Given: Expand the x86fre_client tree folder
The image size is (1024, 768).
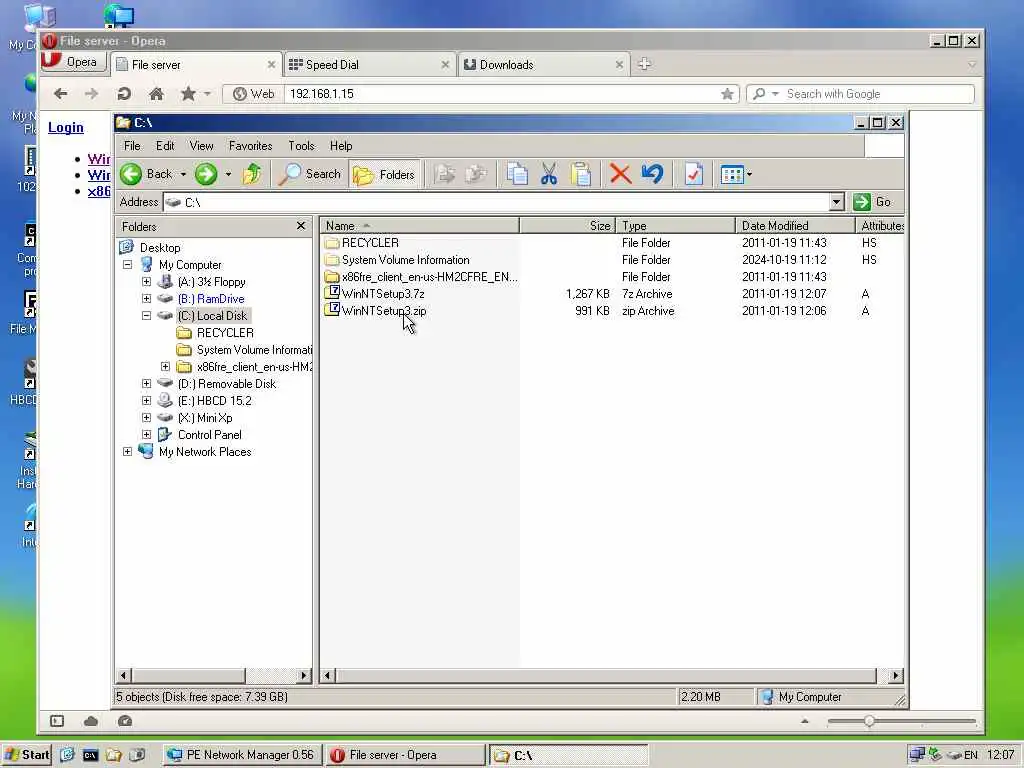Looking at the screenshot, I should tap(165, 366).
